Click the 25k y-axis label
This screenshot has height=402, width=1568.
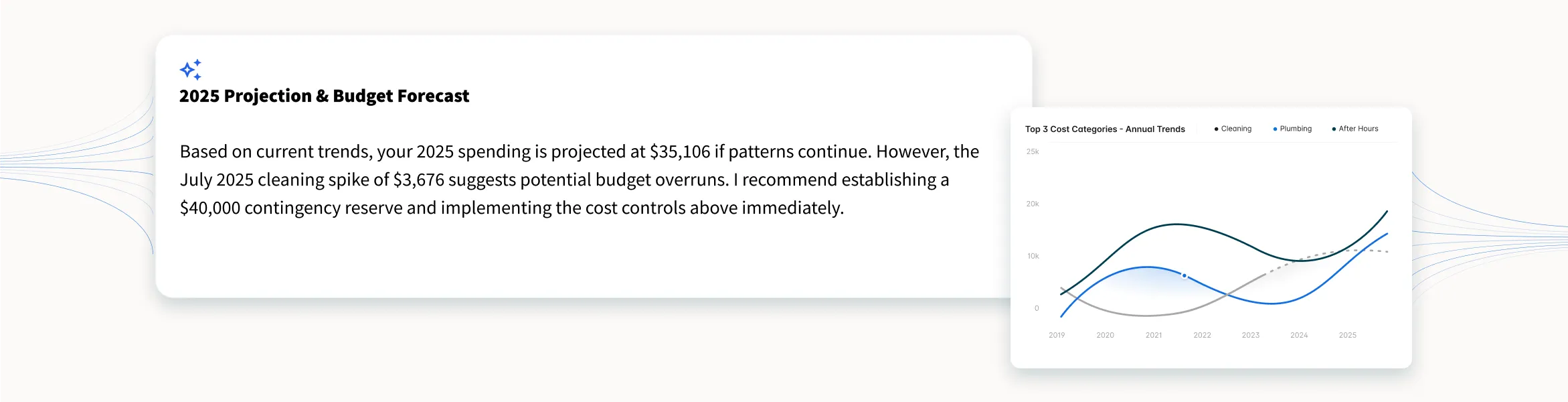point(1033,152)
